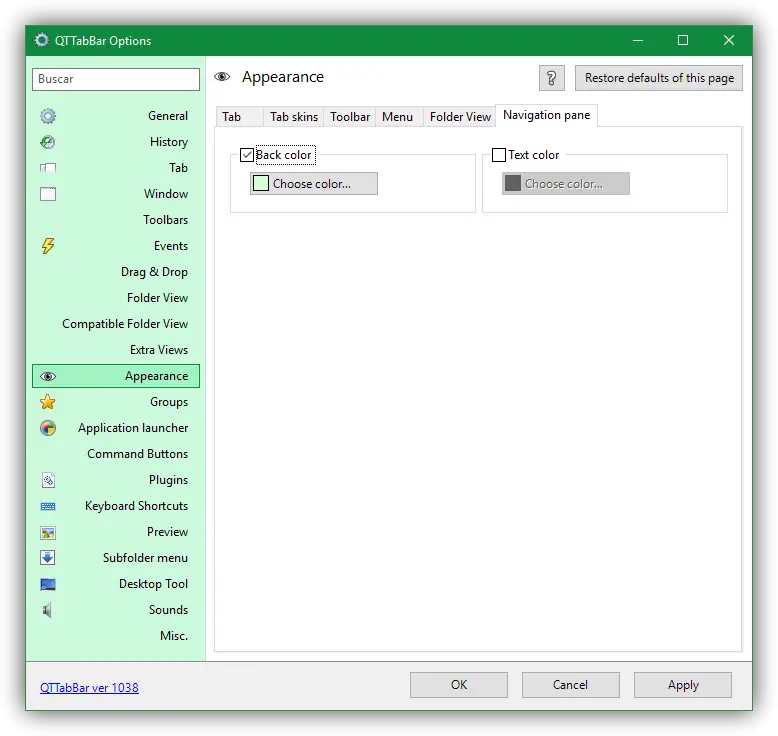Minimize the QTTabBar Options window
The width and height of the screenshot is (778, 736).
(638, 40)
